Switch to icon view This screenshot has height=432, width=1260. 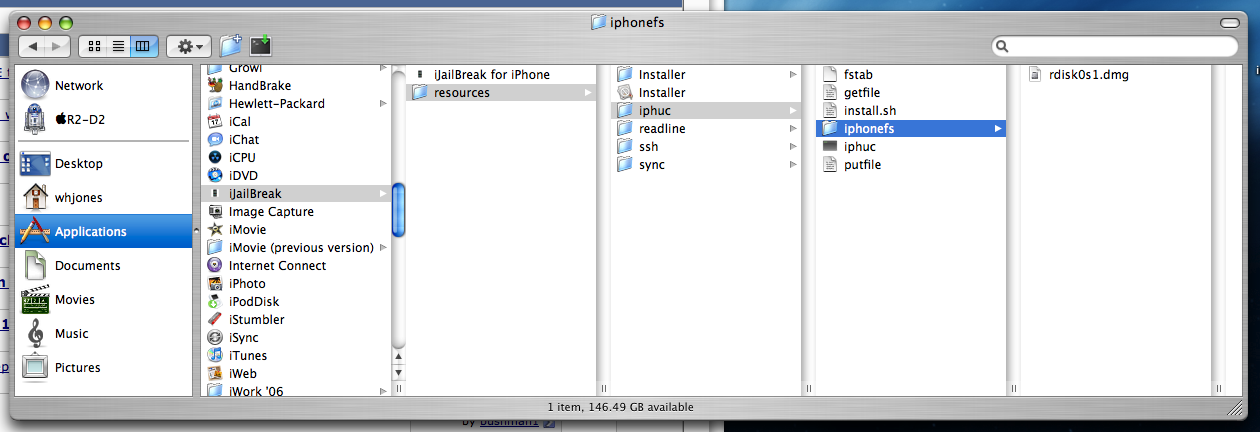point(95,46)
